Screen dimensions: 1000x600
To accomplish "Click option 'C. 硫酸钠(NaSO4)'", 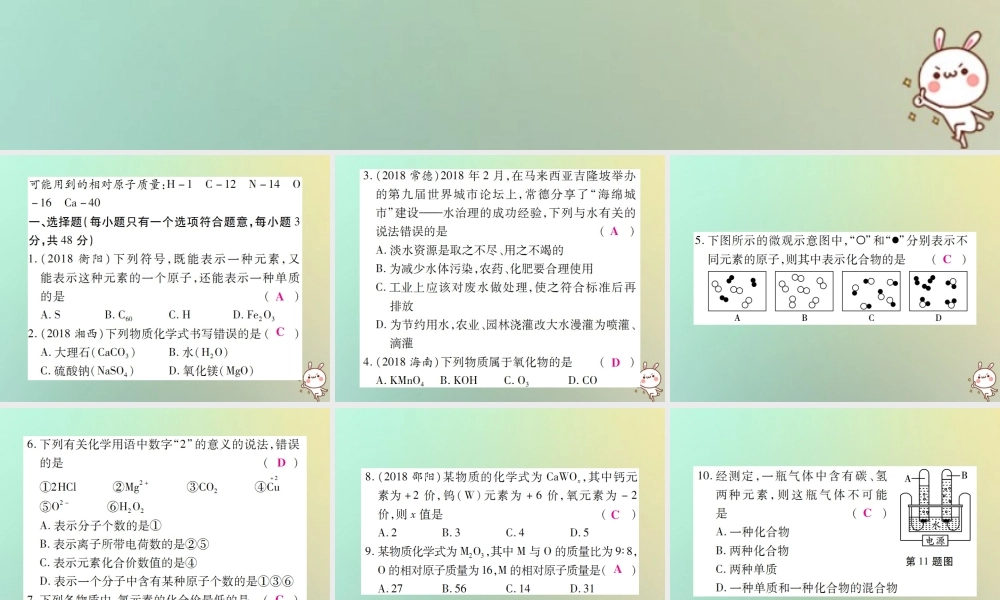I will [x=87, y=370].
